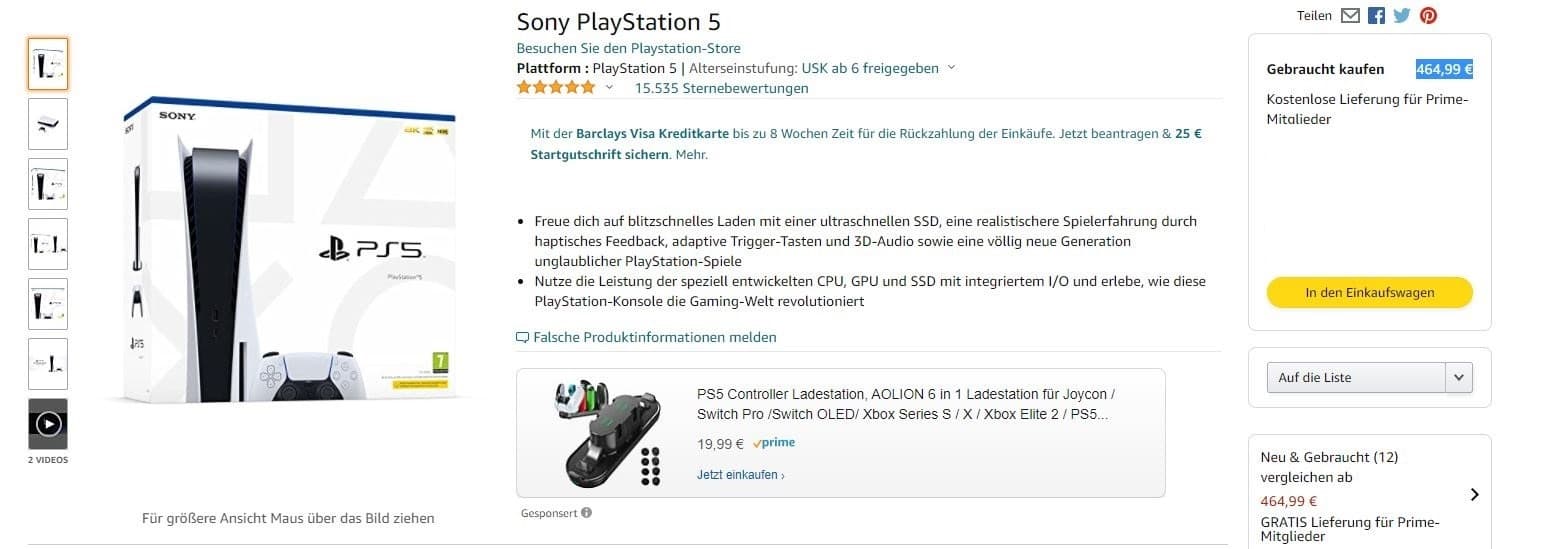
Task: Play the product videos thumbnail
Action: pos(48,424)
